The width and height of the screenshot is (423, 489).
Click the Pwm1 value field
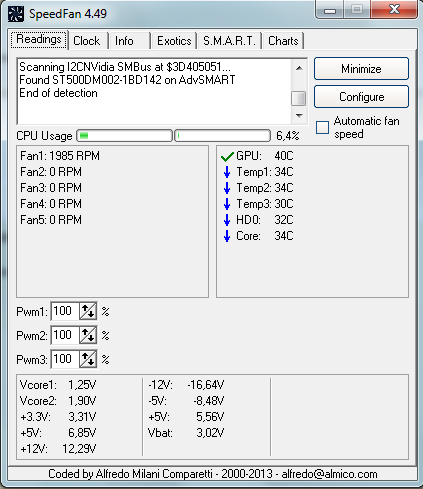pyautogui.click(x=65, y=311)
